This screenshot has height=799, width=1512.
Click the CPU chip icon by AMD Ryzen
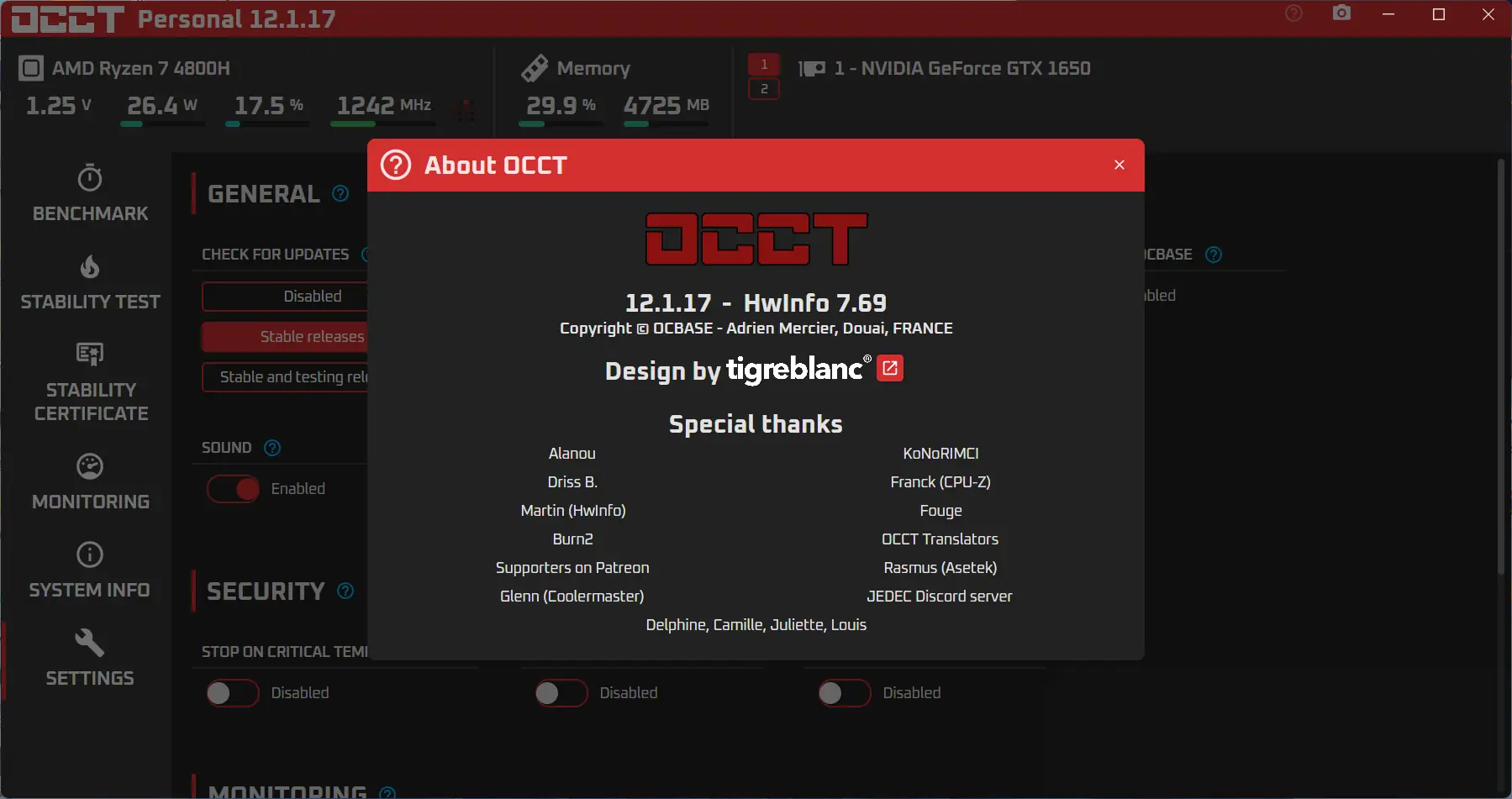click(31, 68)
